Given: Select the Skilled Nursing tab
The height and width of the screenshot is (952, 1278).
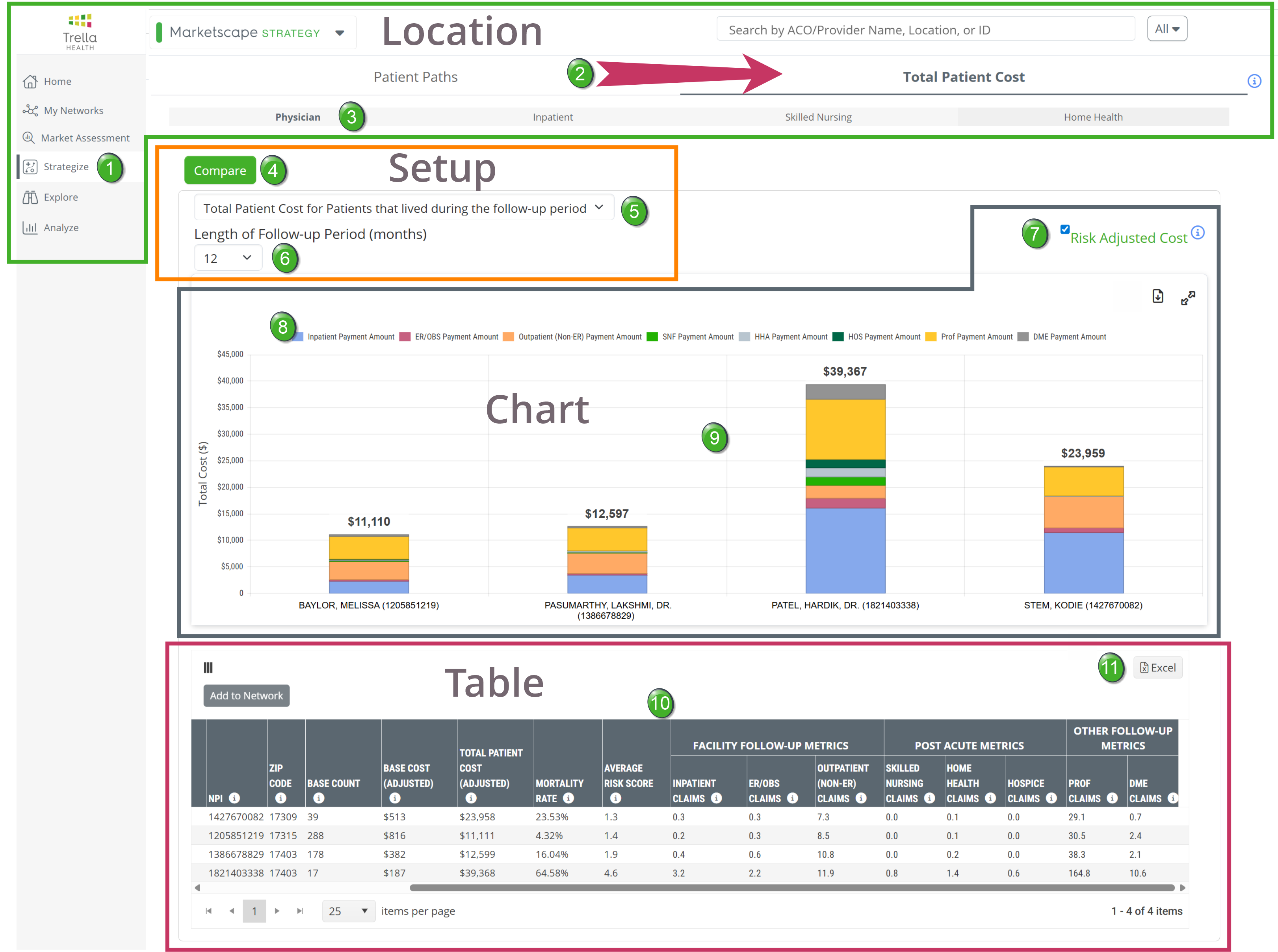Looking at the screenshot, I should pos(817,117).
